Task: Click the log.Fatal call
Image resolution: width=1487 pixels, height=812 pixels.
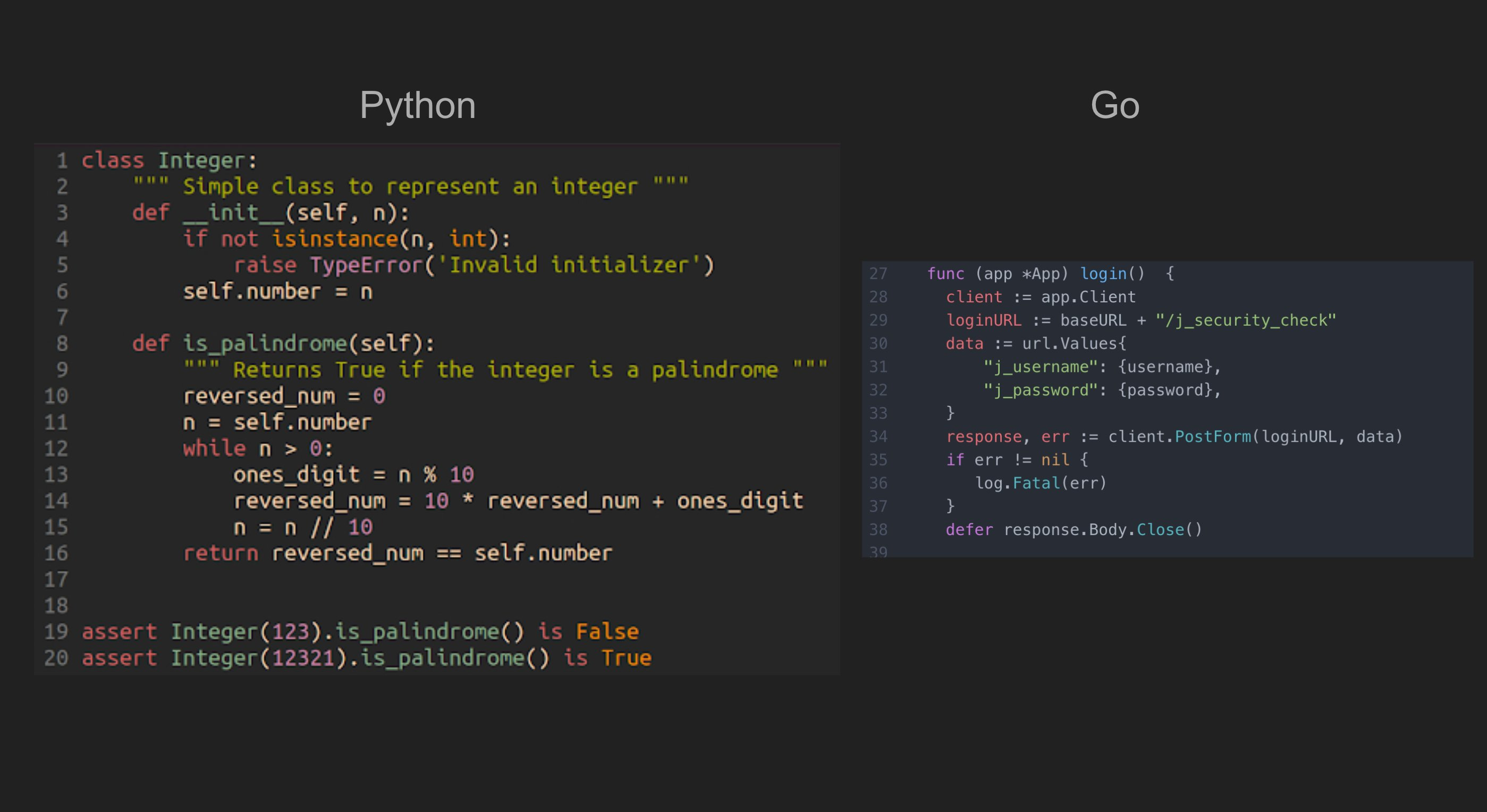Action: [1041, 483]
